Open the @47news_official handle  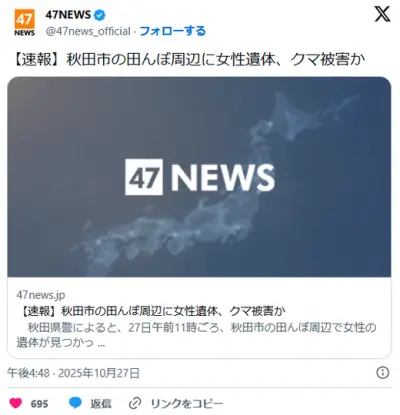pyautogui.click(x=88, y=31)
